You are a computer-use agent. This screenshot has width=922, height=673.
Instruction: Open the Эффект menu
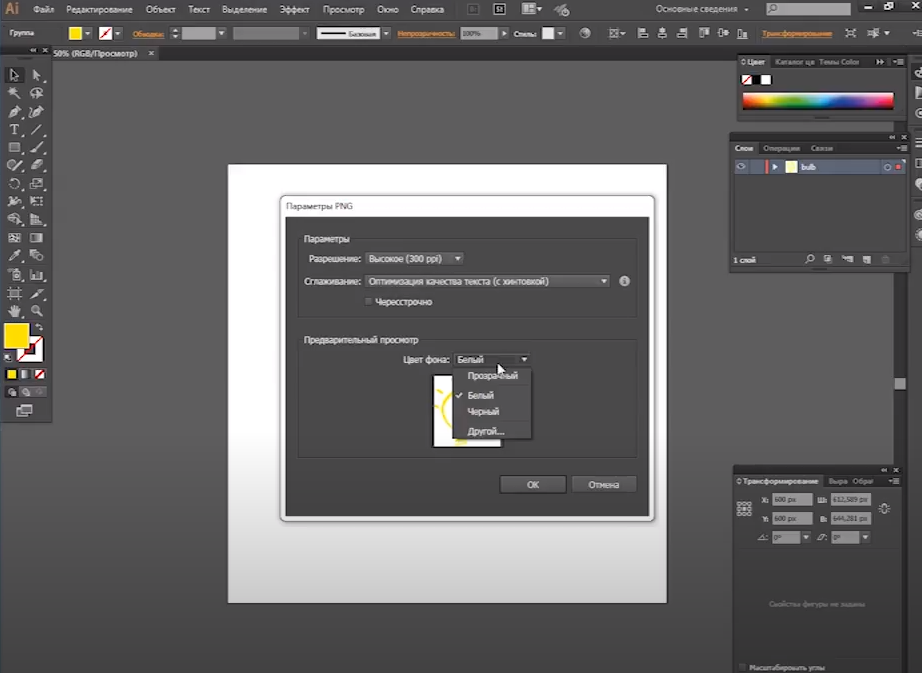click(x=294, y=9)
